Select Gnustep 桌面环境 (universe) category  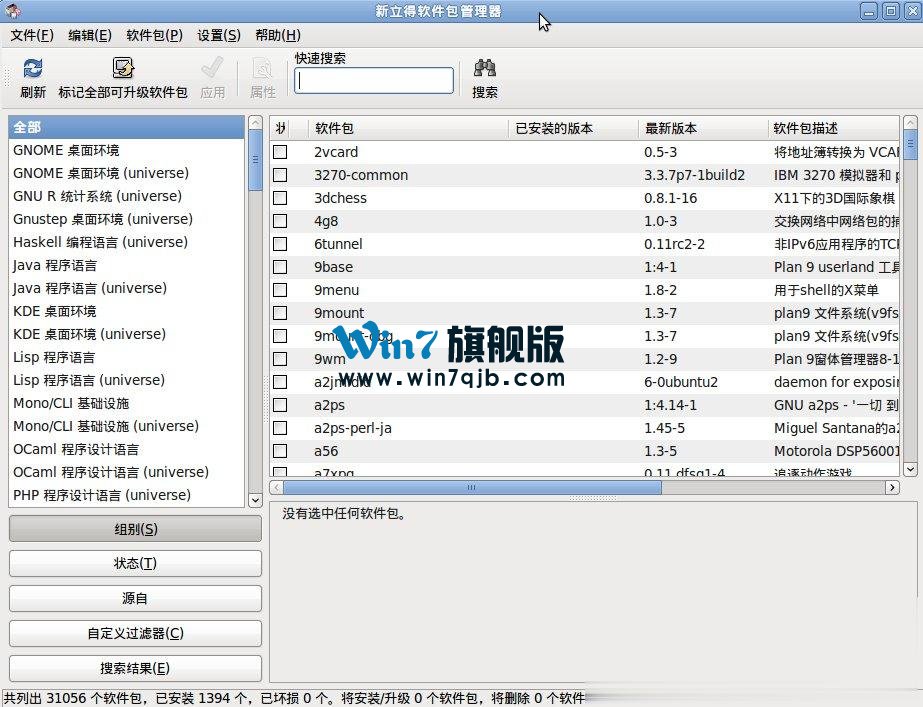point(127,219)
